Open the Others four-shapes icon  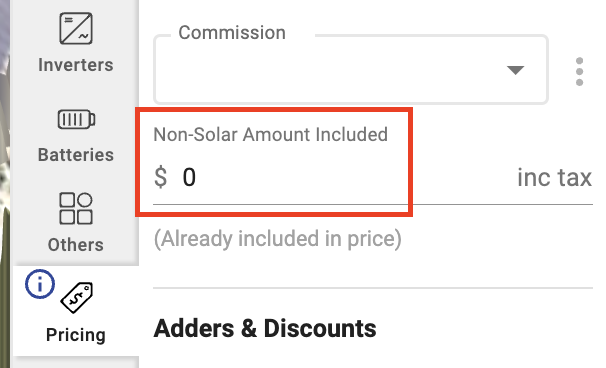pos(76,208)
